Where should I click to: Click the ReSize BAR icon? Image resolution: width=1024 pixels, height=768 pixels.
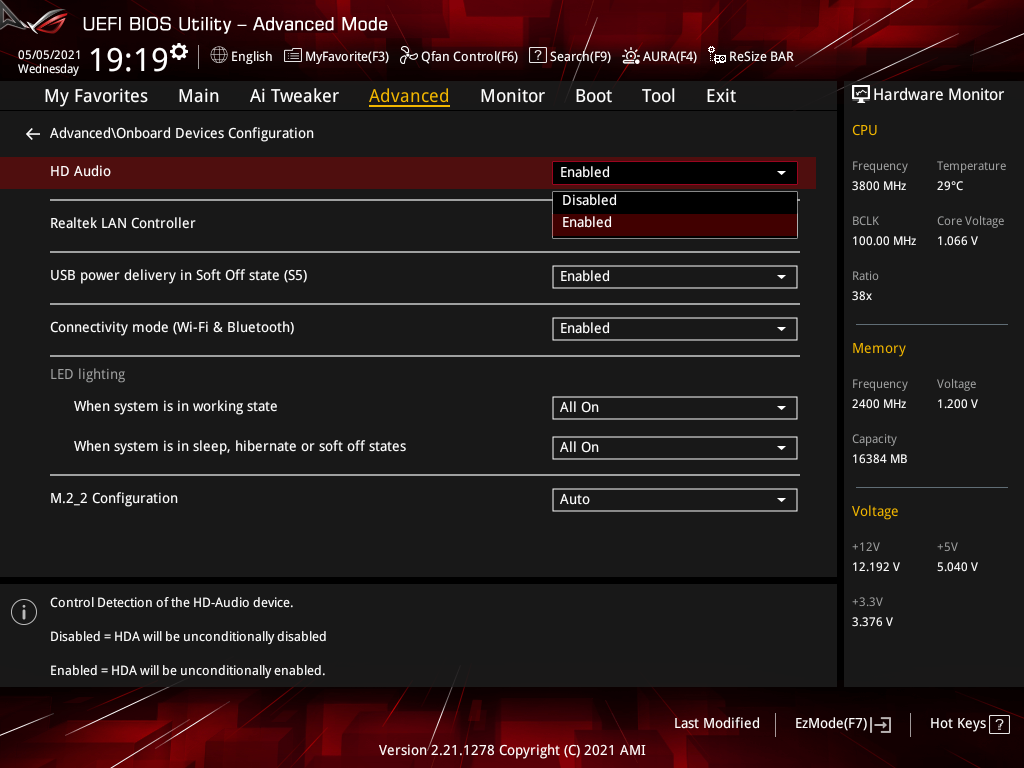tap(716, 56)
